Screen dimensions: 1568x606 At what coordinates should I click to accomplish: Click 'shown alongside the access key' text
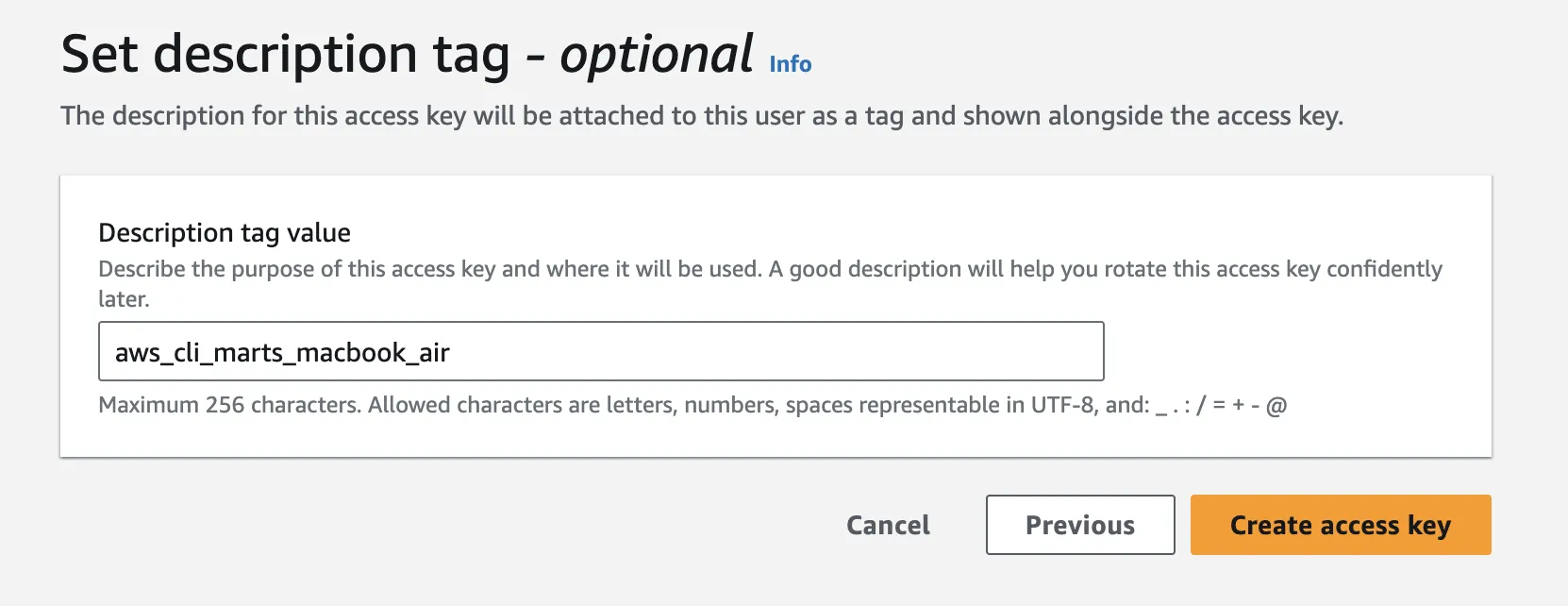(1154, 116)
